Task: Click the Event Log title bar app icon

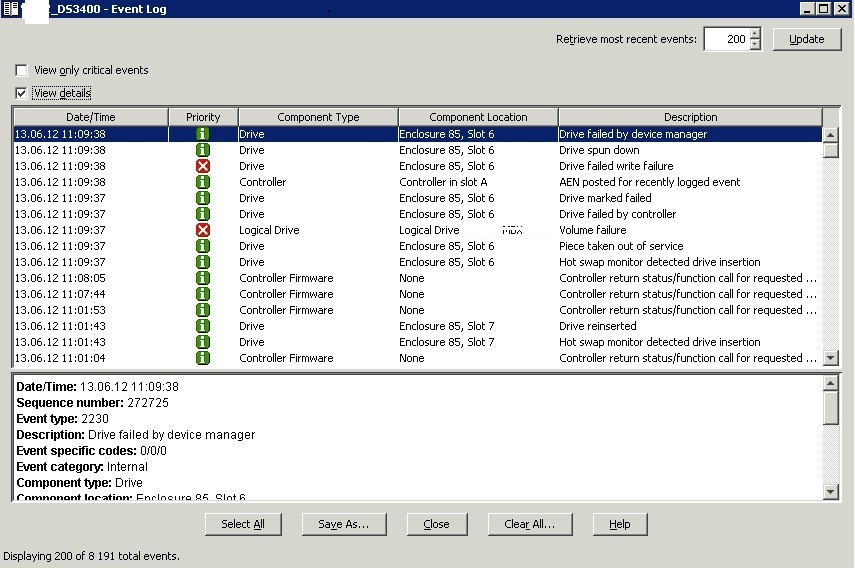Action: 9,8
